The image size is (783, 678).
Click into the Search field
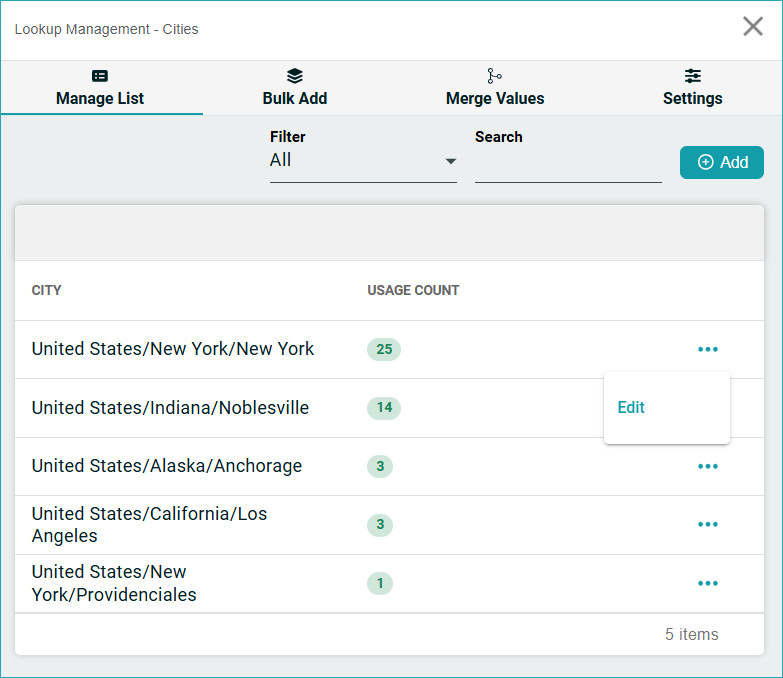pyautogui.click(x=567, y=164)
